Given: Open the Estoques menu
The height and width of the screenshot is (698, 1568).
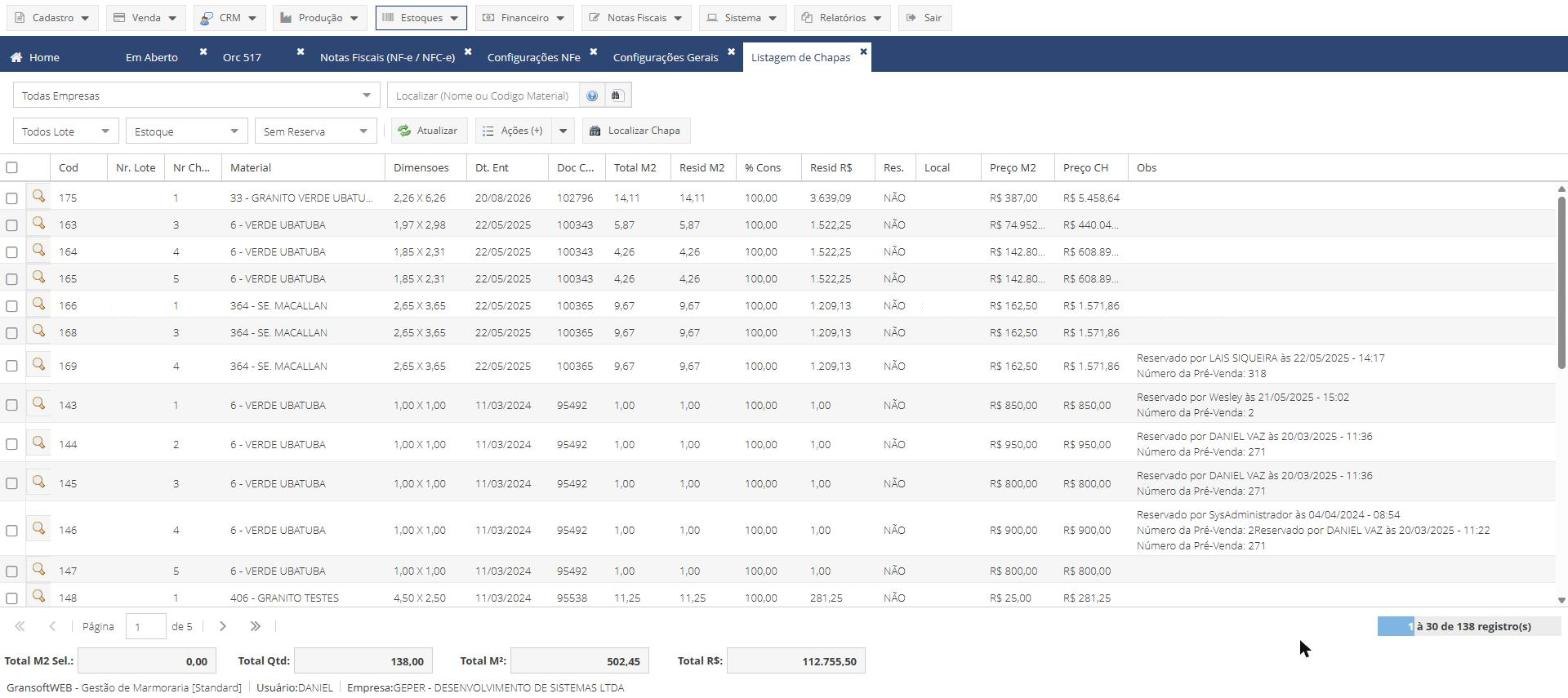Looking at the screenshot, I should point(421,17).
